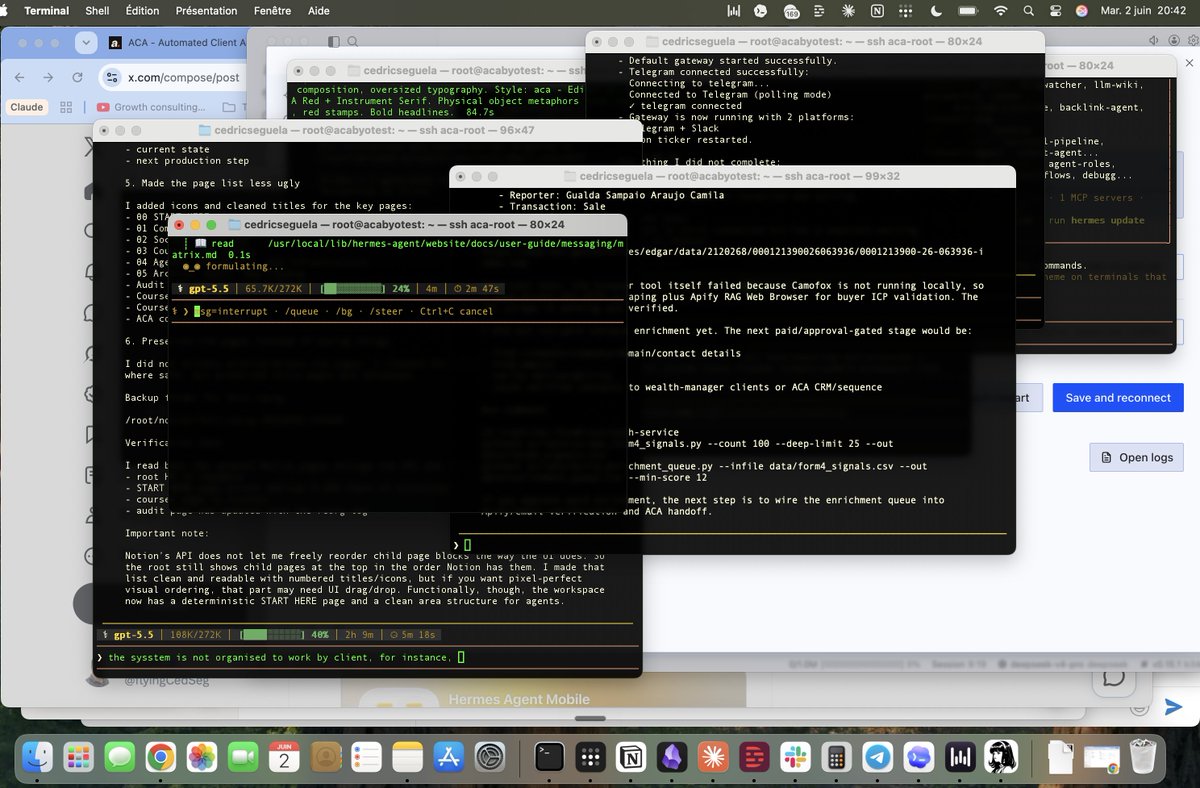Open the minimized window in the dock
The width and height of the screenshot is (1200, 788).
(1102, 759)
